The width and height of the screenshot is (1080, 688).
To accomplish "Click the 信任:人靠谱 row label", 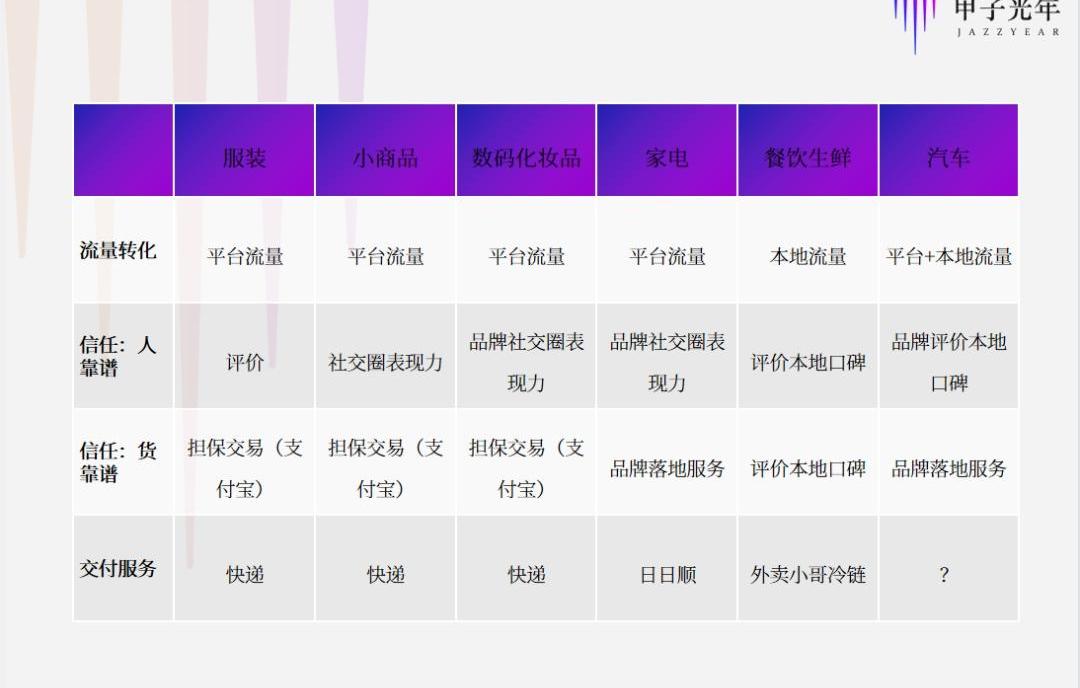I will [118, 356].
